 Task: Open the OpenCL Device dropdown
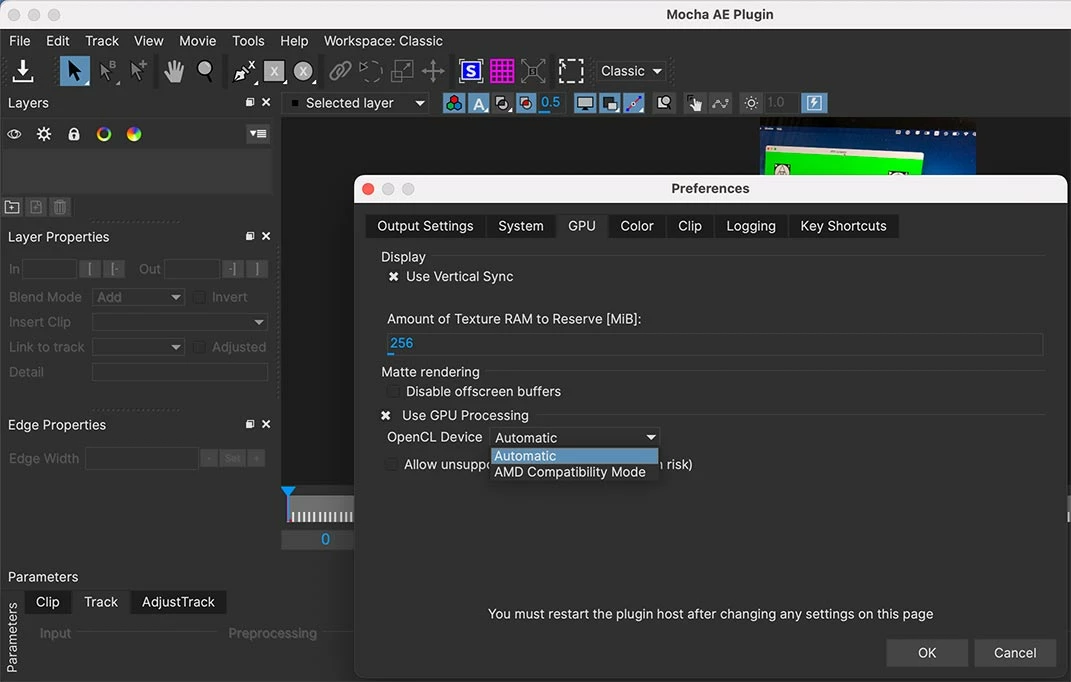574,437
